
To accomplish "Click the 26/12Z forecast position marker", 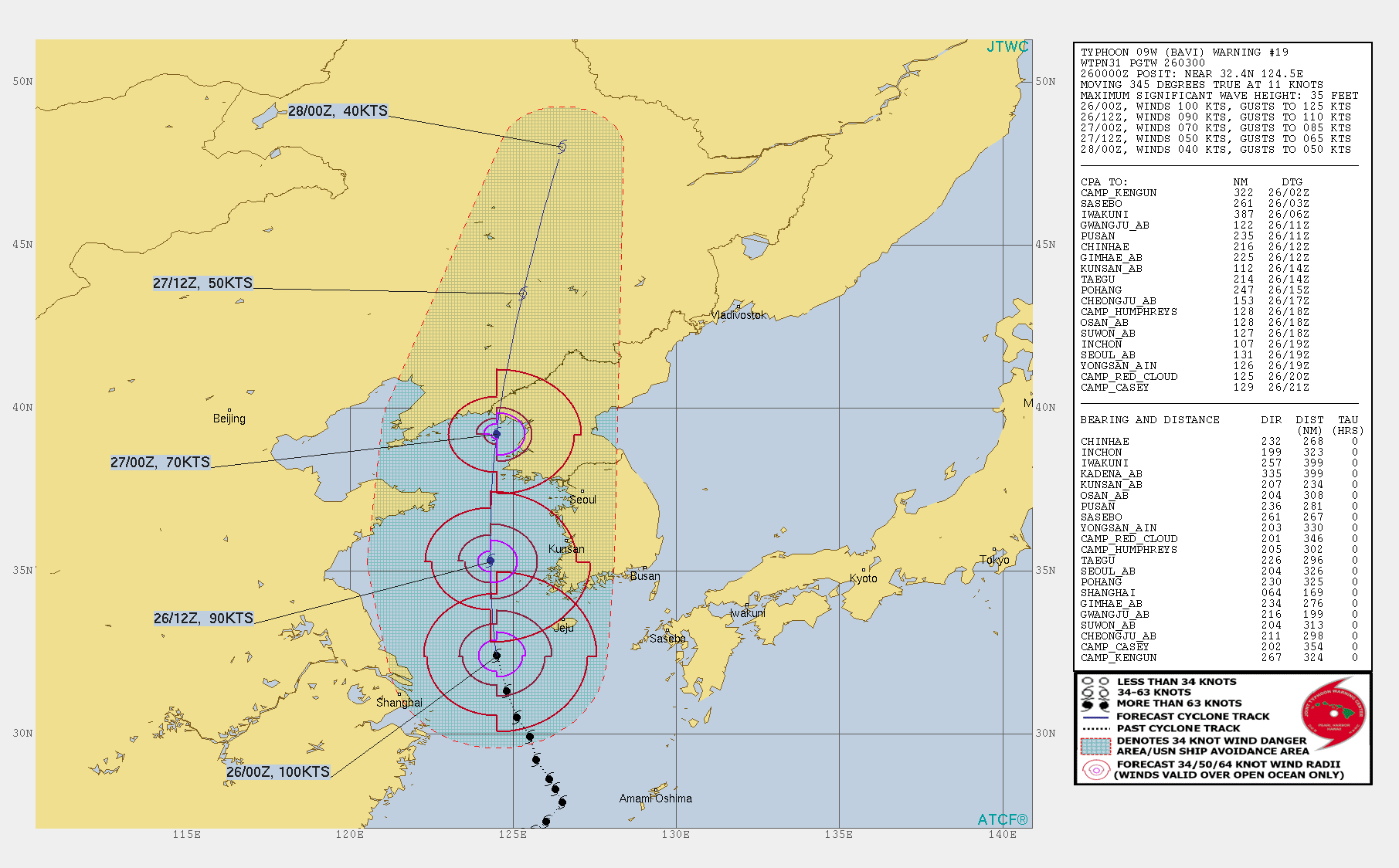I will [490, 561].
